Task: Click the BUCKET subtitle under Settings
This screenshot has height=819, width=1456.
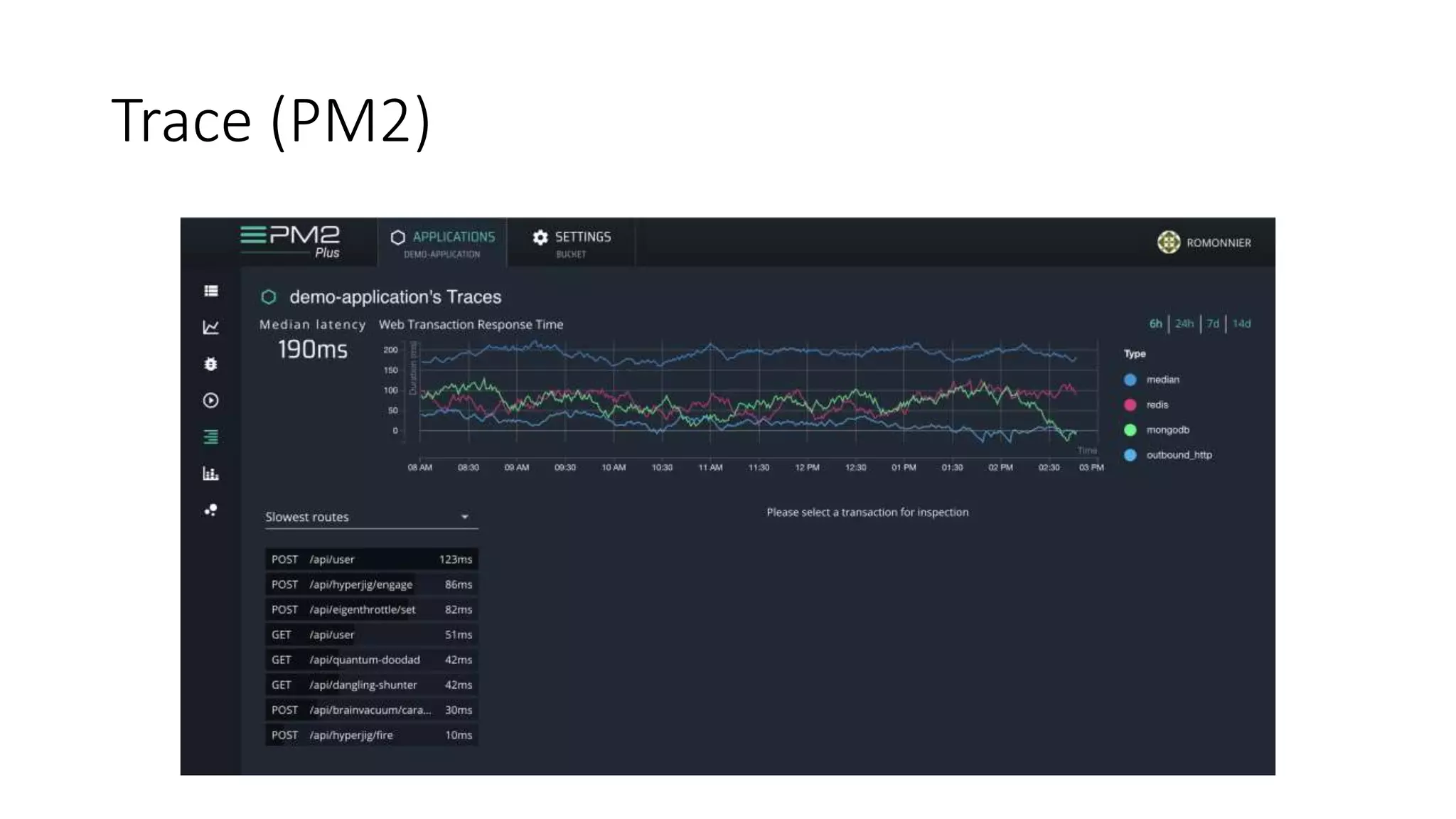Action: [x=571, y=255]
